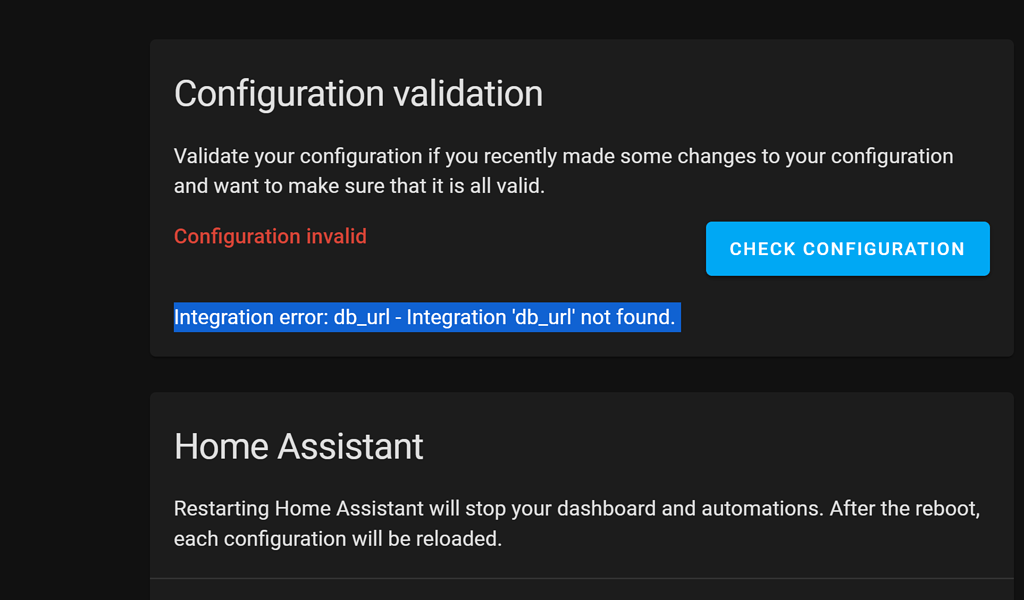This screenshot has width=1024, height=600.
Task: Click the 'Home Assistant' section heading
Action: pyautogui.click(x=298, y=446)
